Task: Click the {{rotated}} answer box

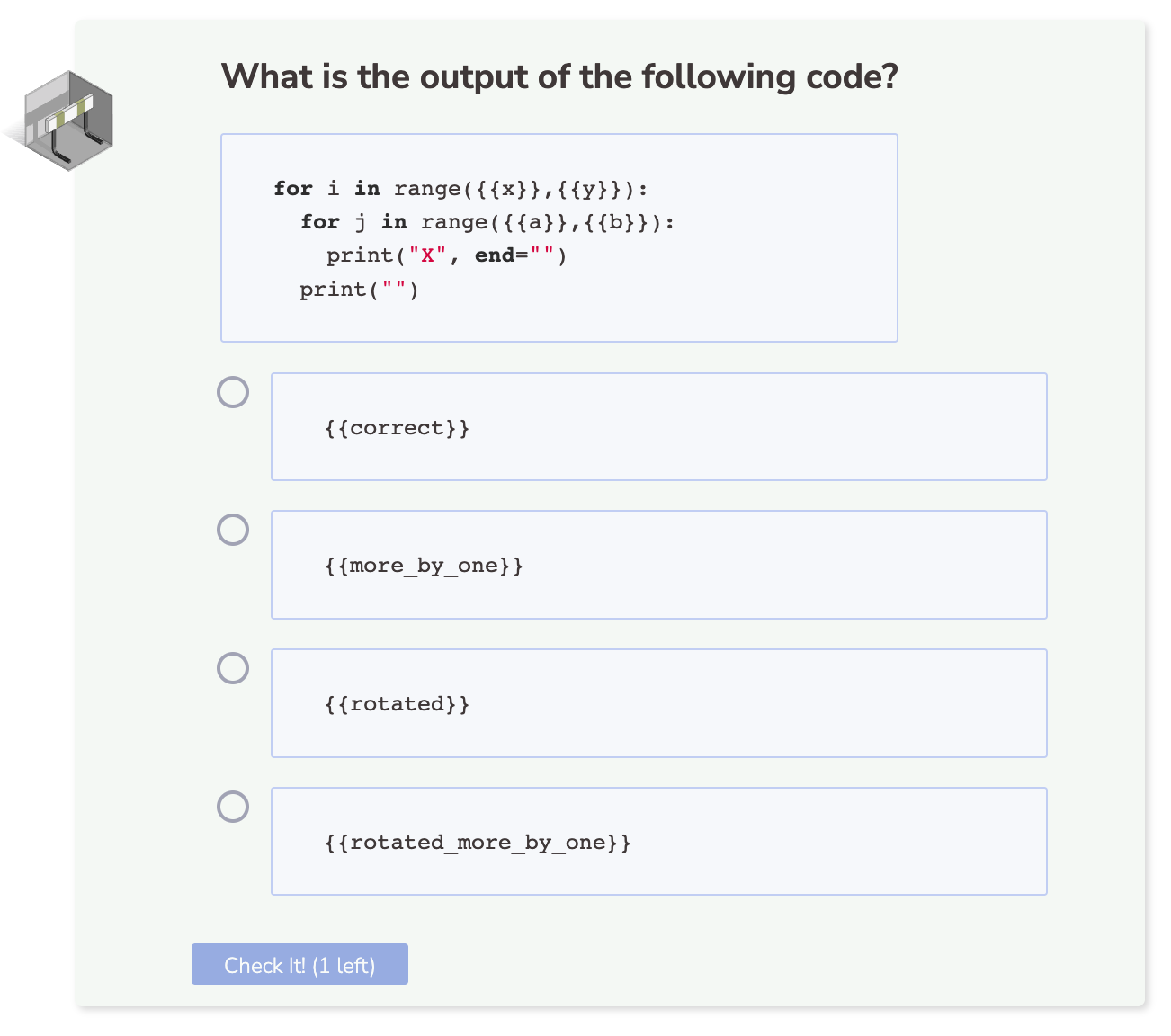Action: point(658,703)
